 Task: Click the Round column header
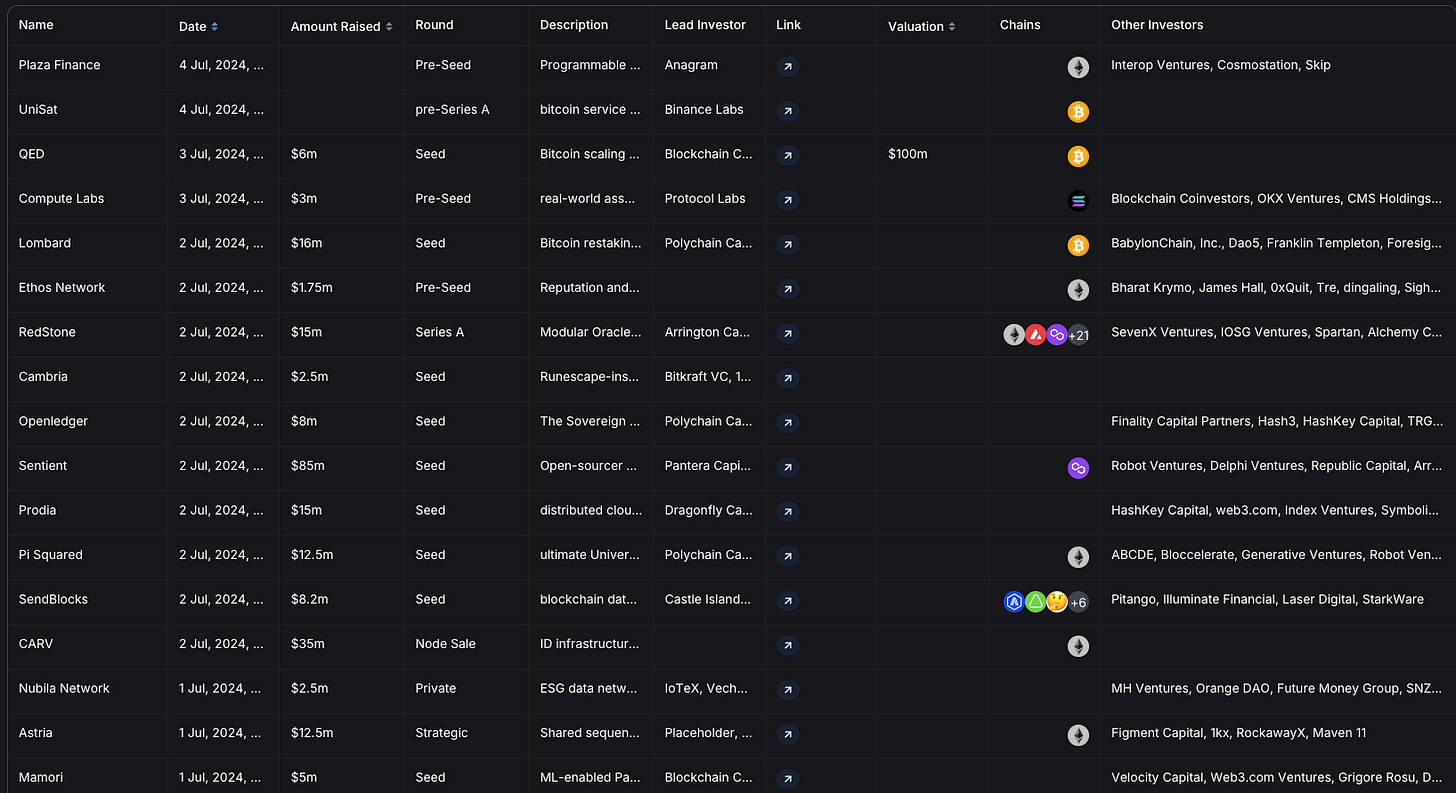[434, 25]
